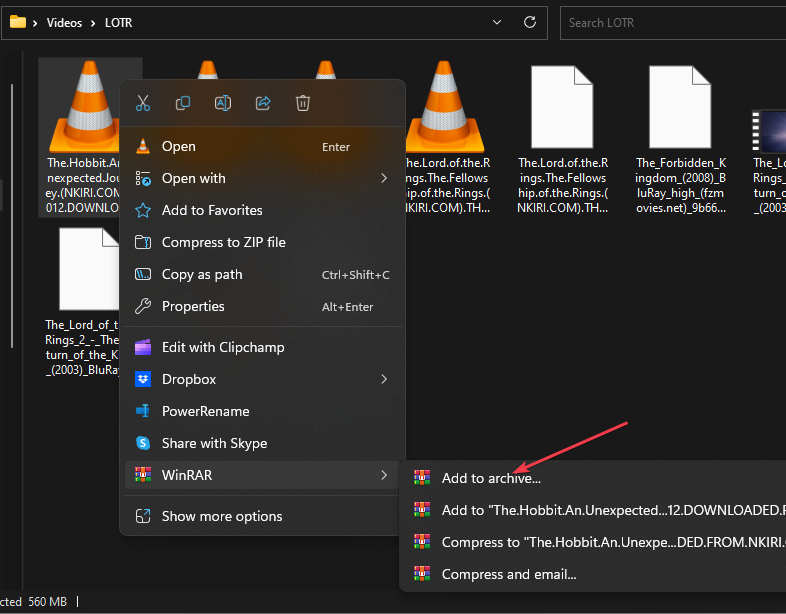Choose Properties in context menu
Screen dimensions: 786x614
[262, 306]
